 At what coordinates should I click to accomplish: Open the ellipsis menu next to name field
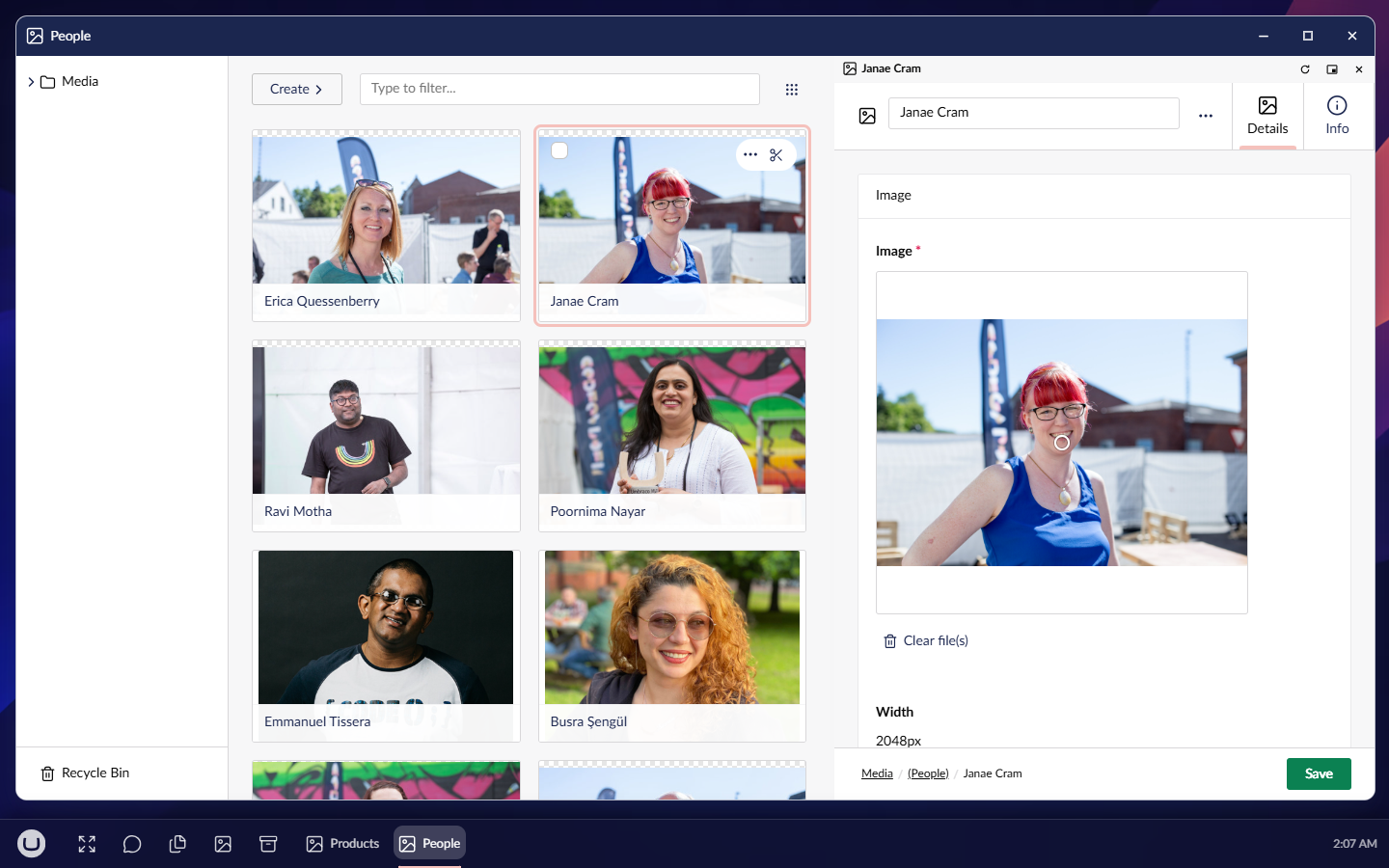pos(1206,116)
